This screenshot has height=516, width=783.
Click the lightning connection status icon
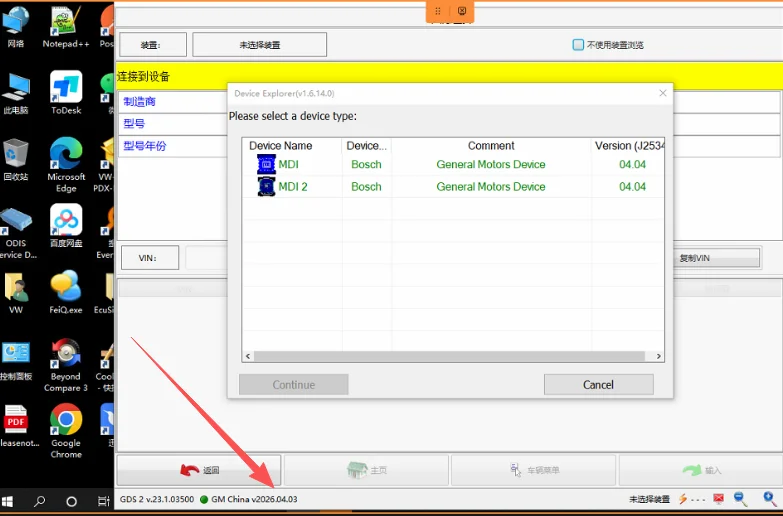pyautogui.click(x=683, y=499)
